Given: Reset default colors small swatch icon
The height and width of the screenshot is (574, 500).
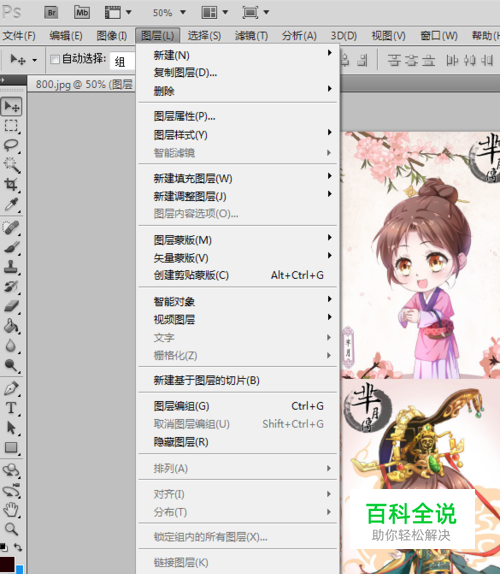Looking at the screenshot, I should (4, 548).
